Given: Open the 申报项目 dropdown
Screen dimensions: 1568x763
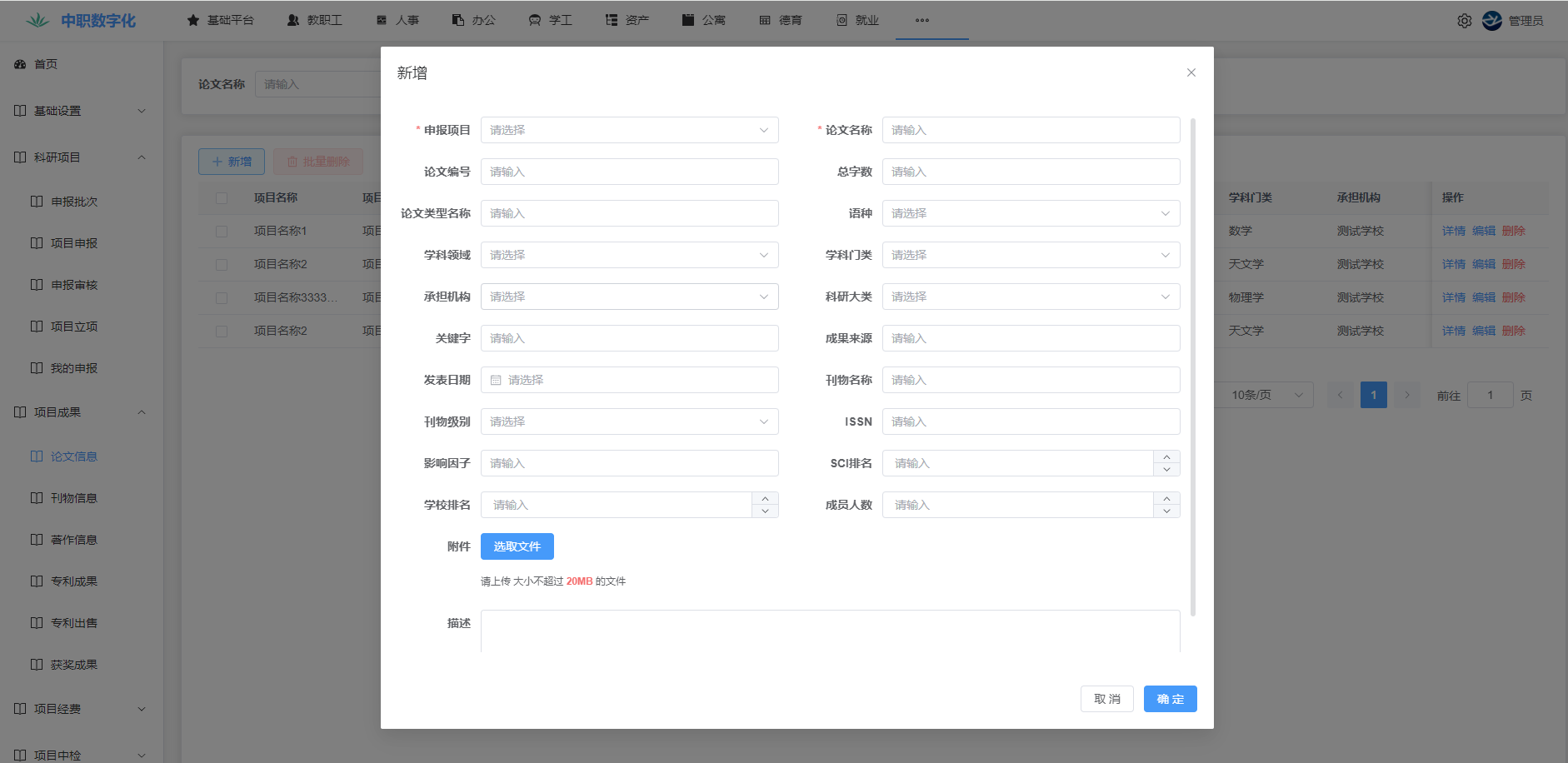Looking at the screenshot, I should (x=629, y=130).
